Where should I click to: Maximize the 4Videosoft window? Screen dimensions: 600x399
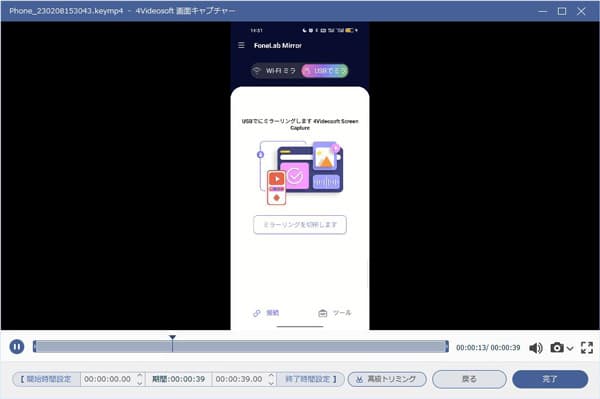click(x=562, y=11)
